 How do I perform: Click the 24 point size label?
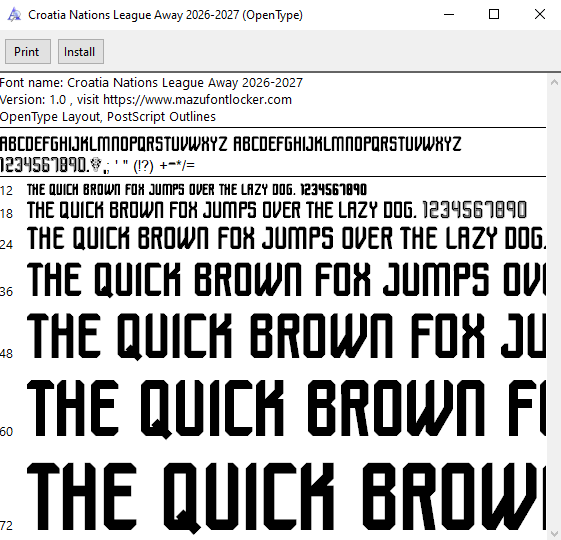(6, 244)
